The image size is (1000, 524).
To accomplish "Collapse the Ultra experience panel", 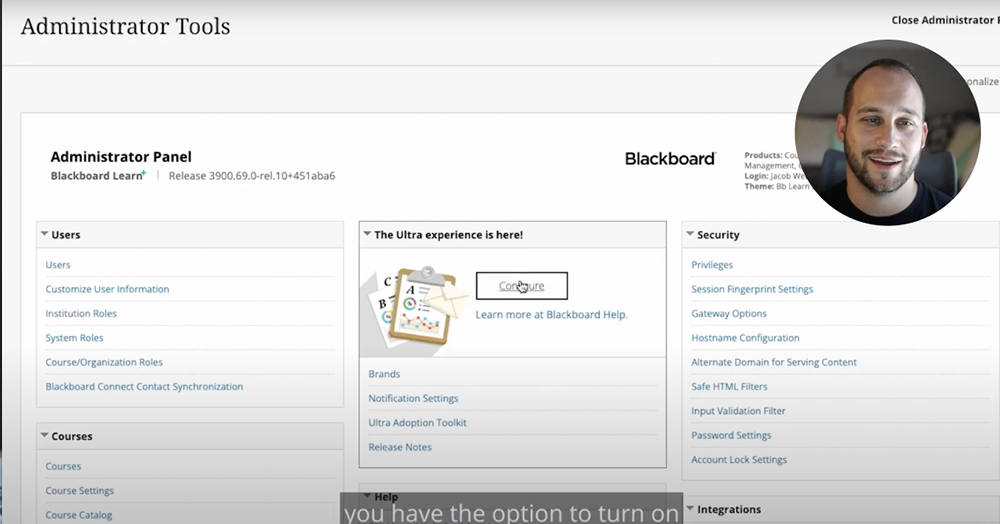I will (x=368, y=235).
